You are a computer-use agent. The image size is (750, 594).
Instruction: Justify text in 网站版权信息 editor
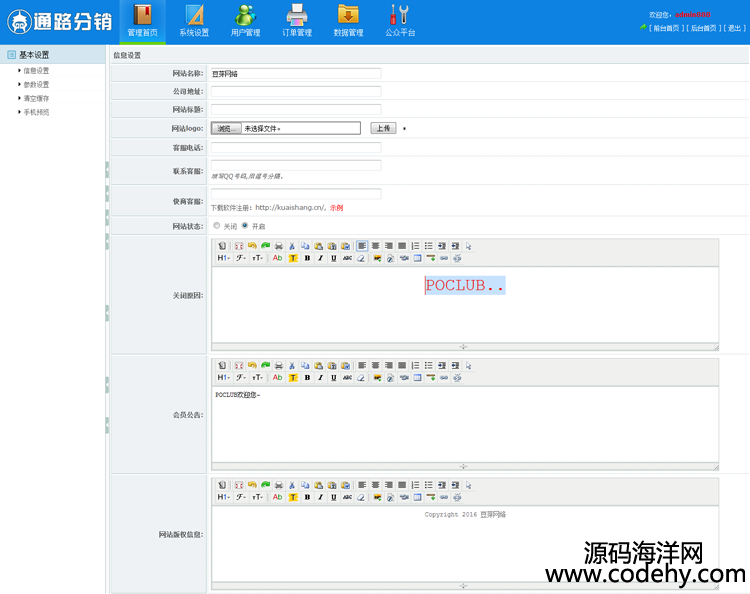point(402,485)
